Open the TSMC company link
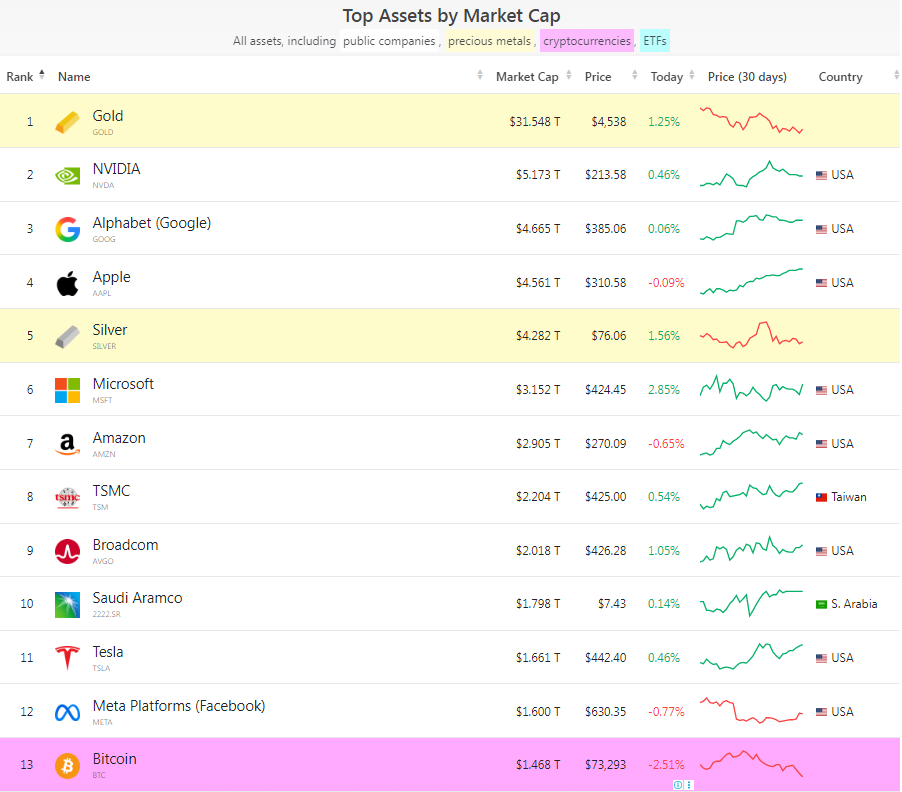 [x=111, y=491]
